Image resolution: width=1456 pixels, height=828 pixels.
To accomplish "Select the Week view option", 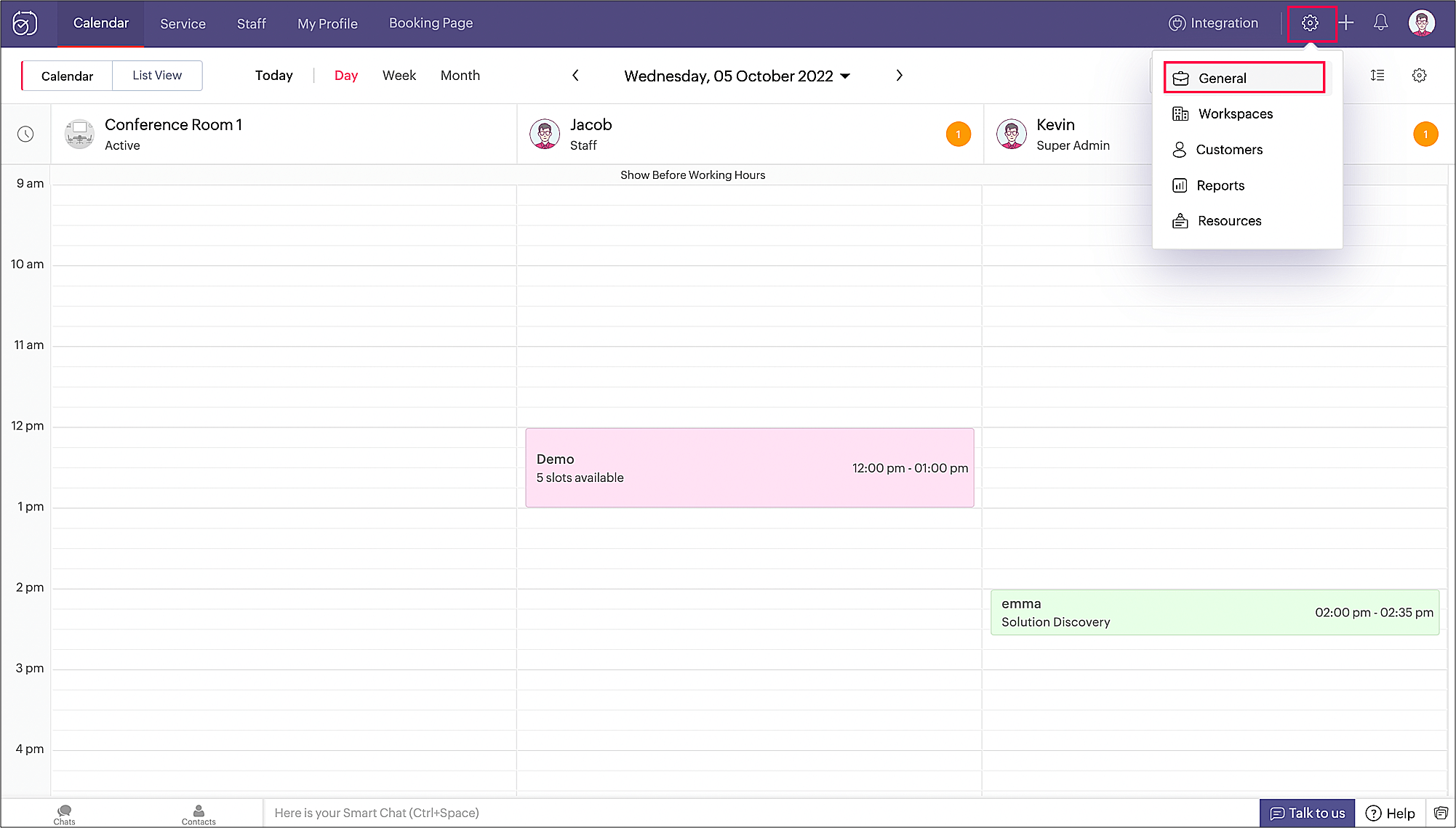I will (399, 76).
